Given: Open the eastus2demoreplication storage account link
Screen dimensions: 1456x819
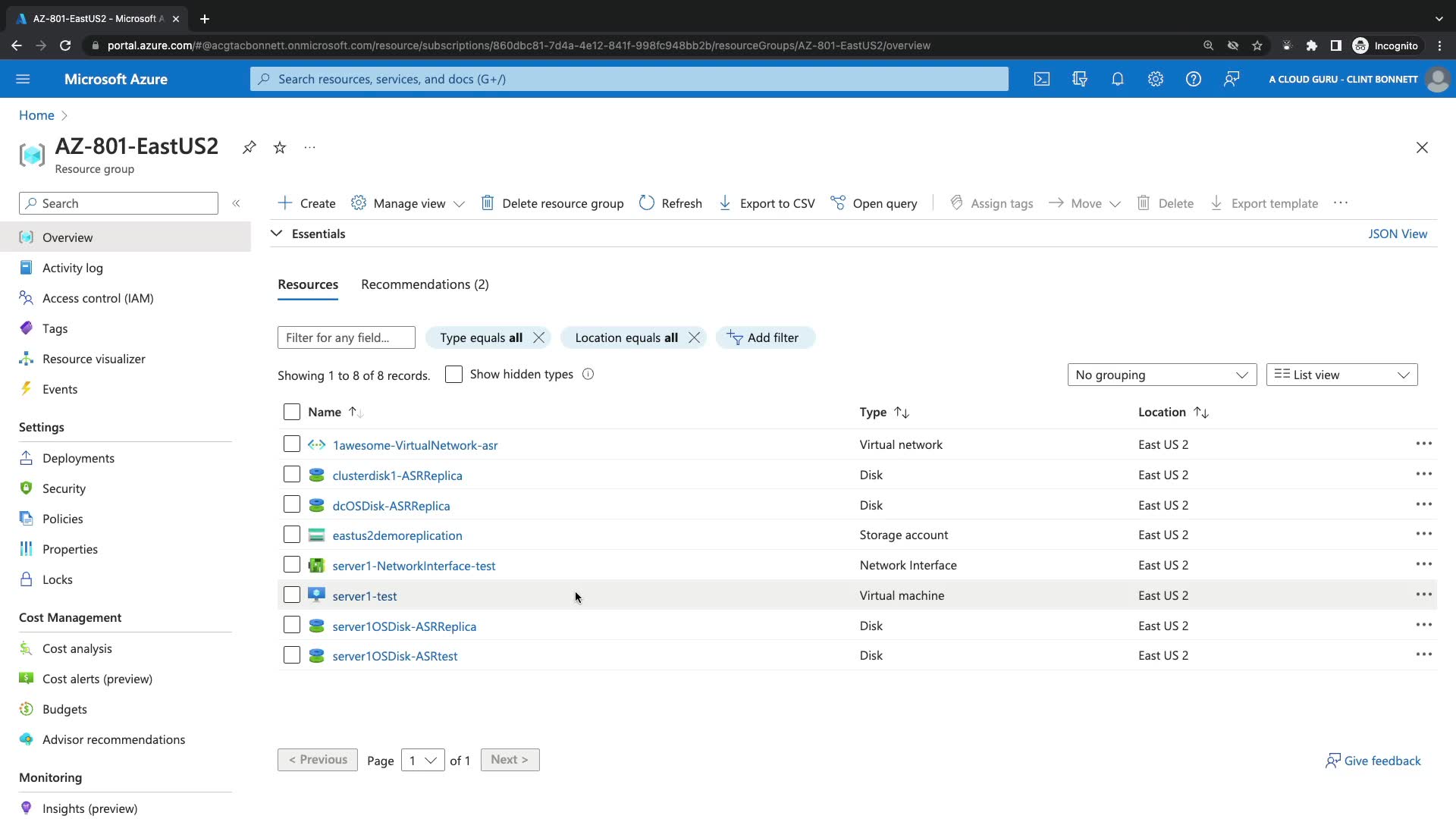Looking at the screenshot, I should 397,535.
